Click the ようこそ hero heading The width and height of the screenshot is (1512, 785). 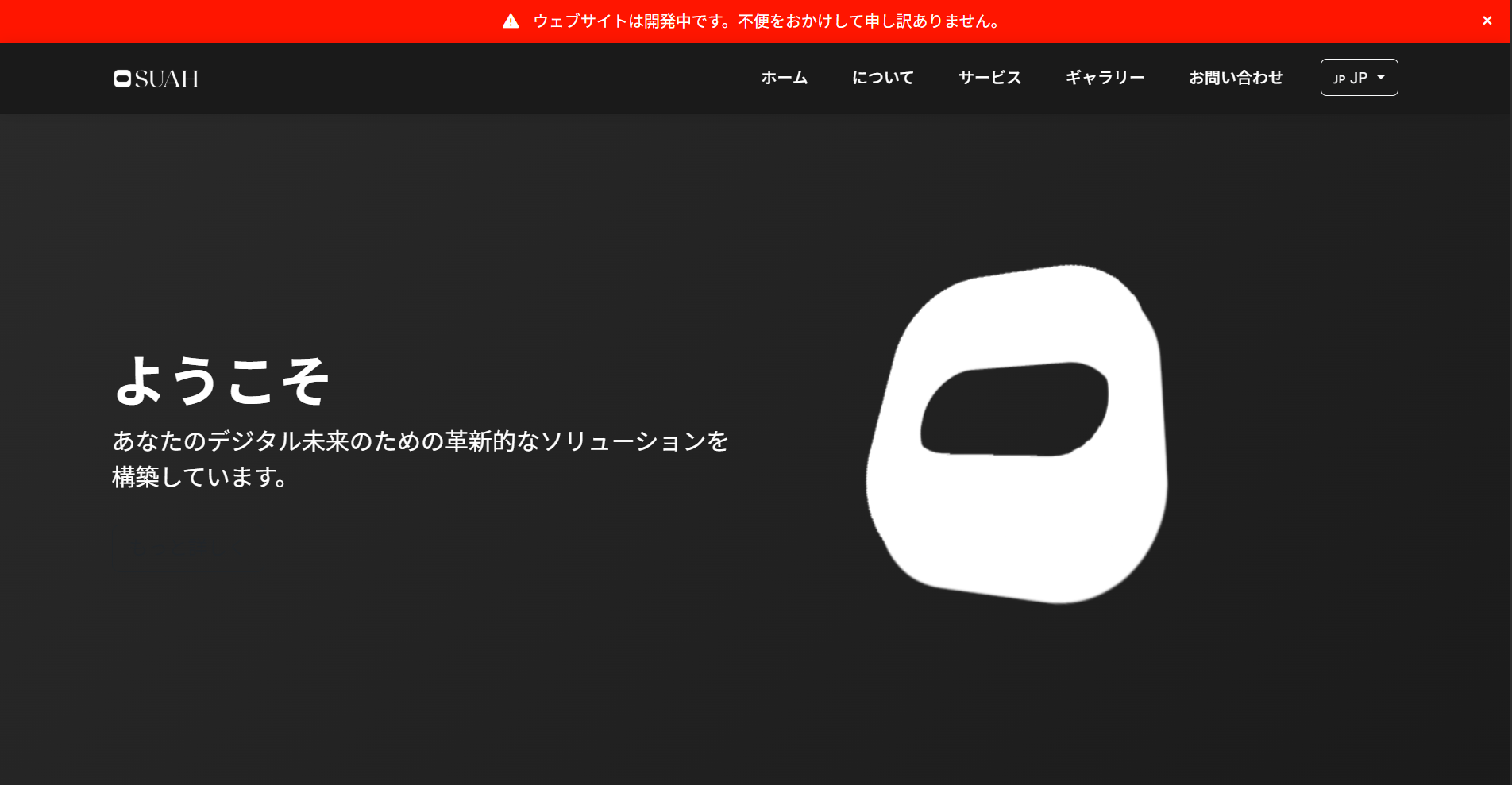click(x=222, y=381)
